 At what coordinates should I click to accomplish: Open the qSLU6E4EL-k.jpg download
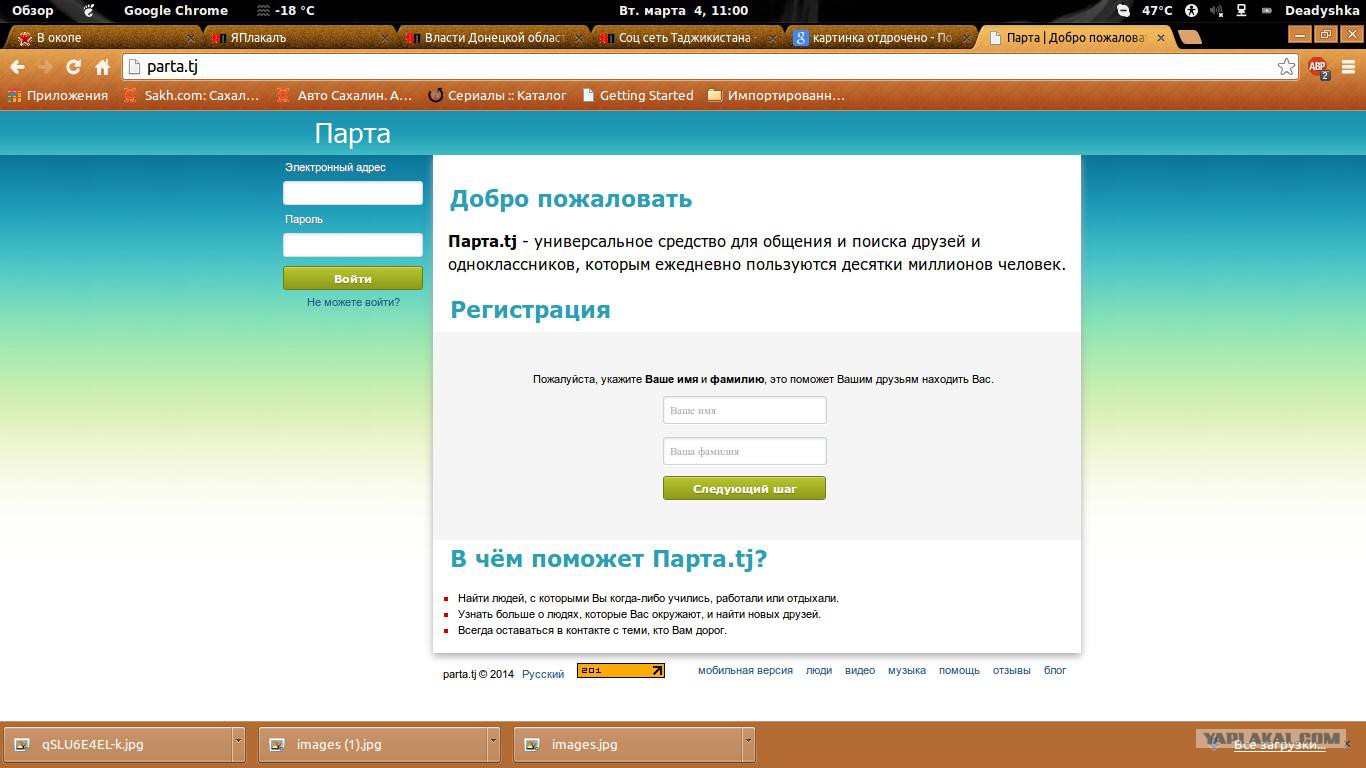[118, 744]
